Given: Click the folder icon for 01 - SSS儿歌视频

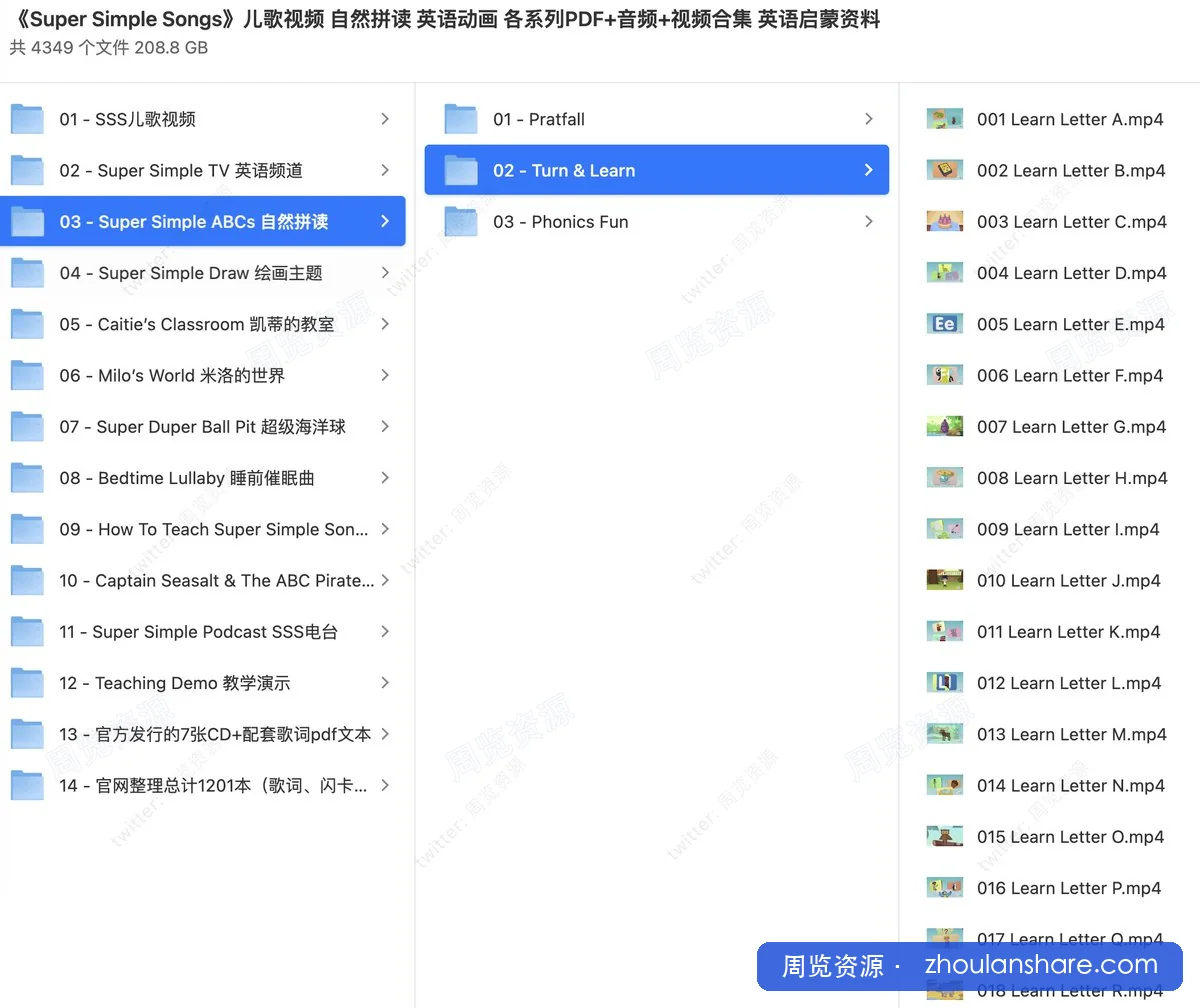Looking at the screenshot, I should click(27, 119).
